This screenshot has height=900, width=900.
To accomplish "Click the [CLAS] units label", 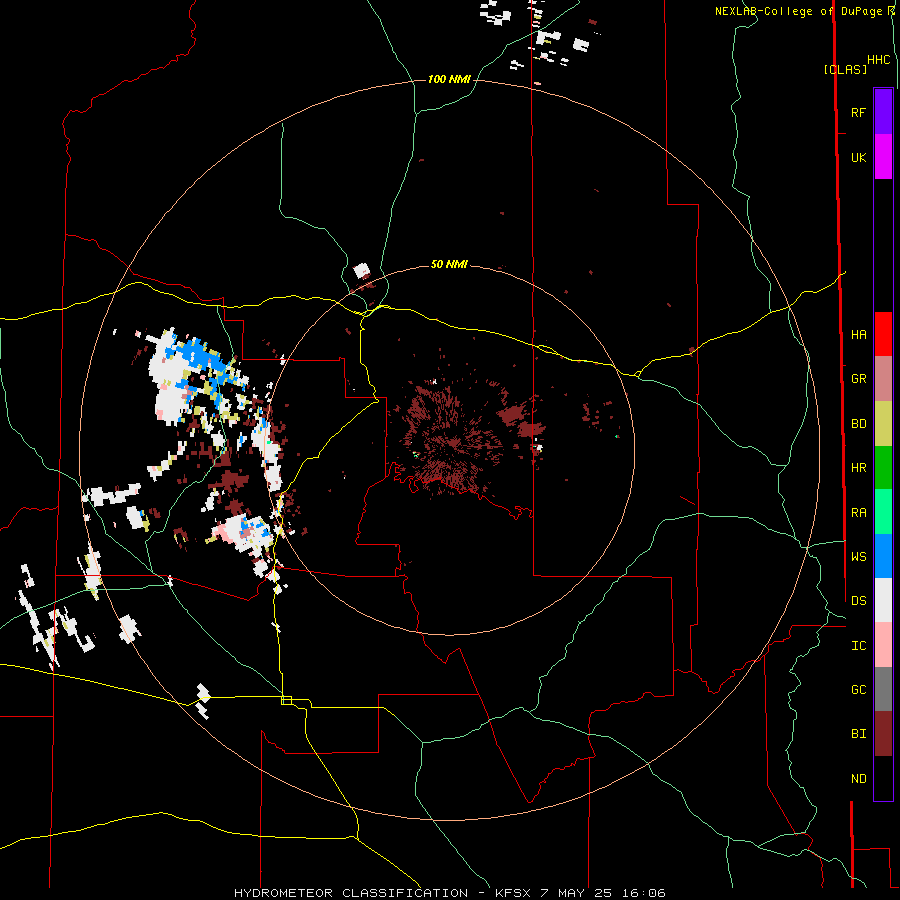I will point(845,69).
